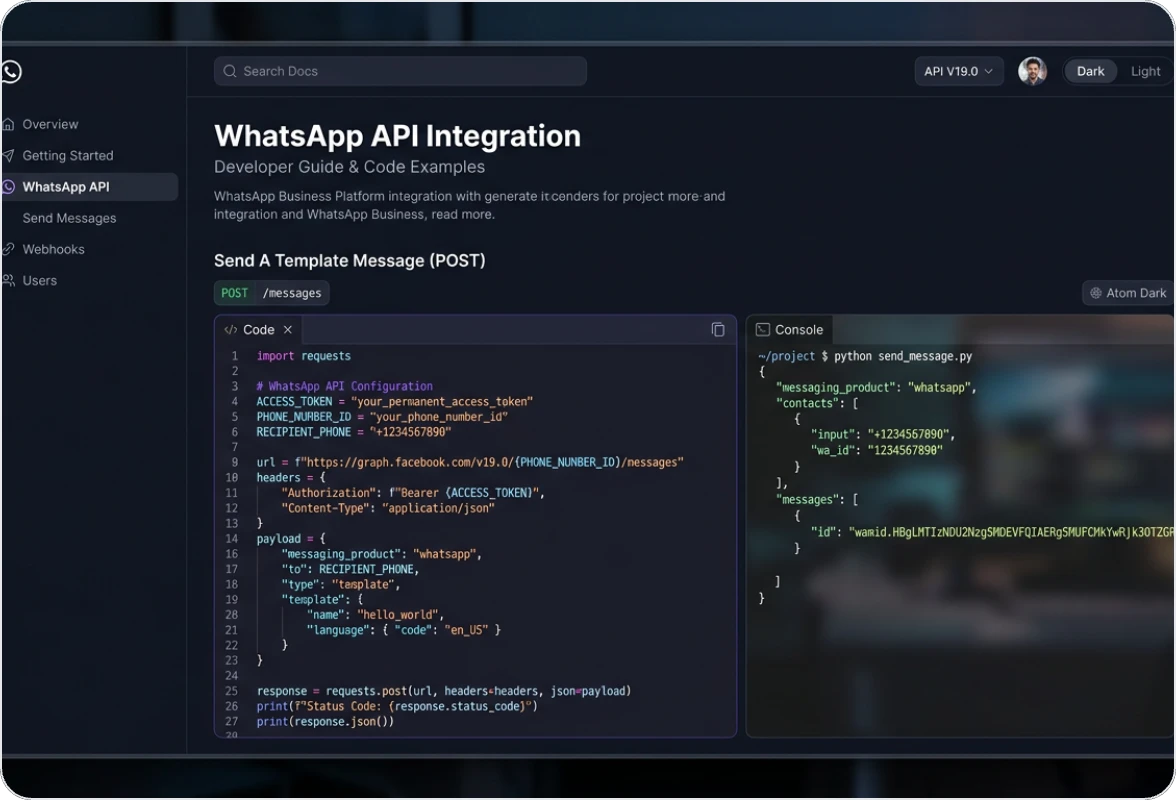This screenshot has height=800, width=1176.
Task: Click the WhatsApp API sidebar icon
Action: 8,187
